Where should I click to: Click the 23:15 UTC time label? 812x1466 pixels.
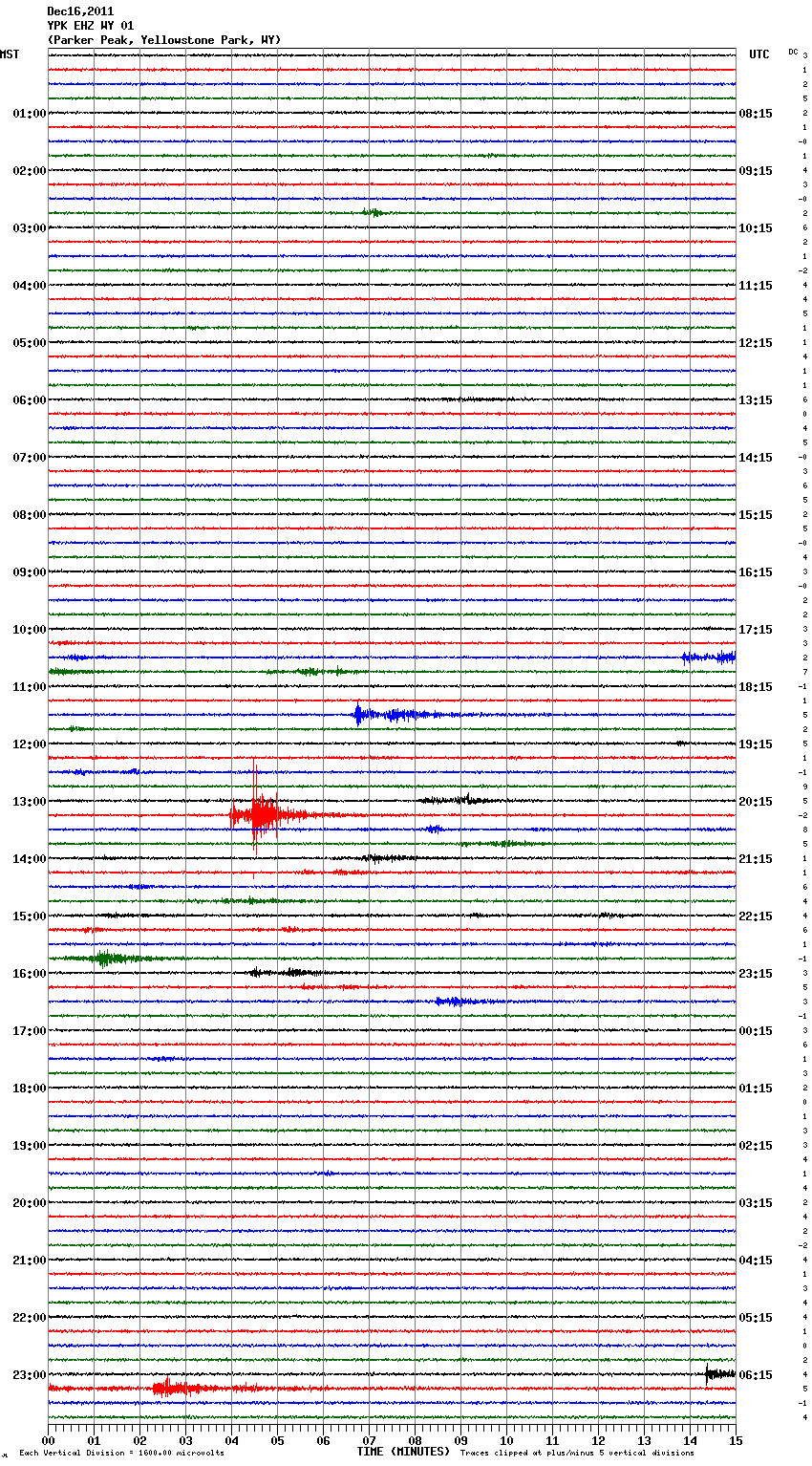pos(756,974)
